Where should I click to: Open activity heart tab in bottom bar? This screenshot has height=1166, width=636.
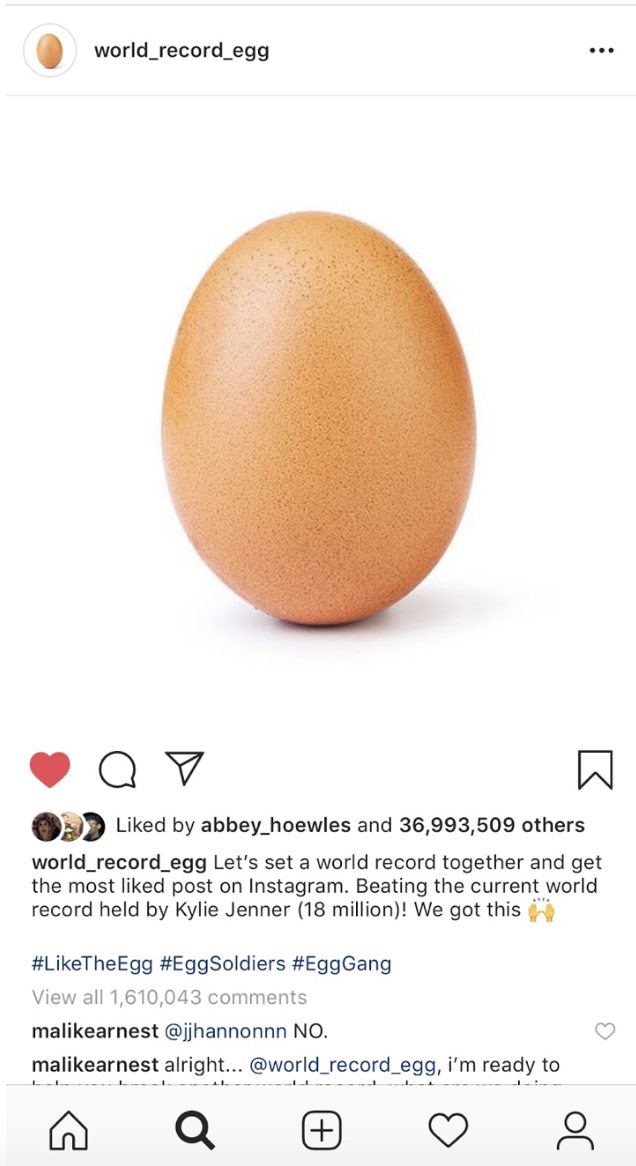449,1131
